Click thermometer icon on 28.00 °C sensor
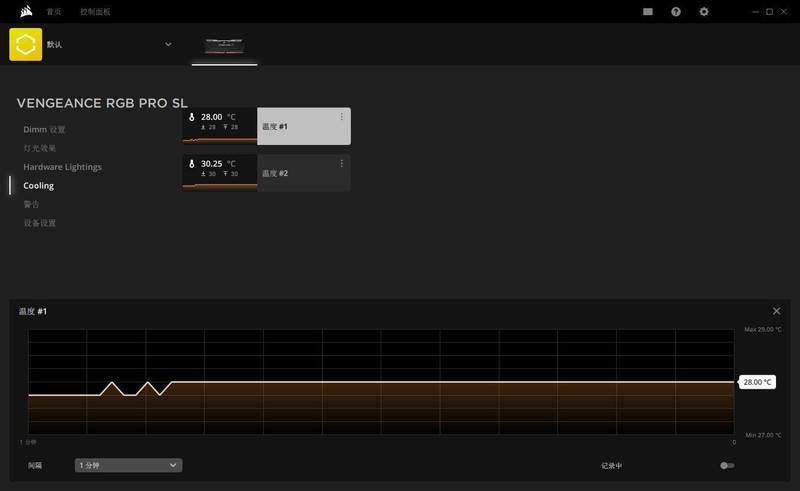Screen dimensions: 800x491 coord(192,117)
